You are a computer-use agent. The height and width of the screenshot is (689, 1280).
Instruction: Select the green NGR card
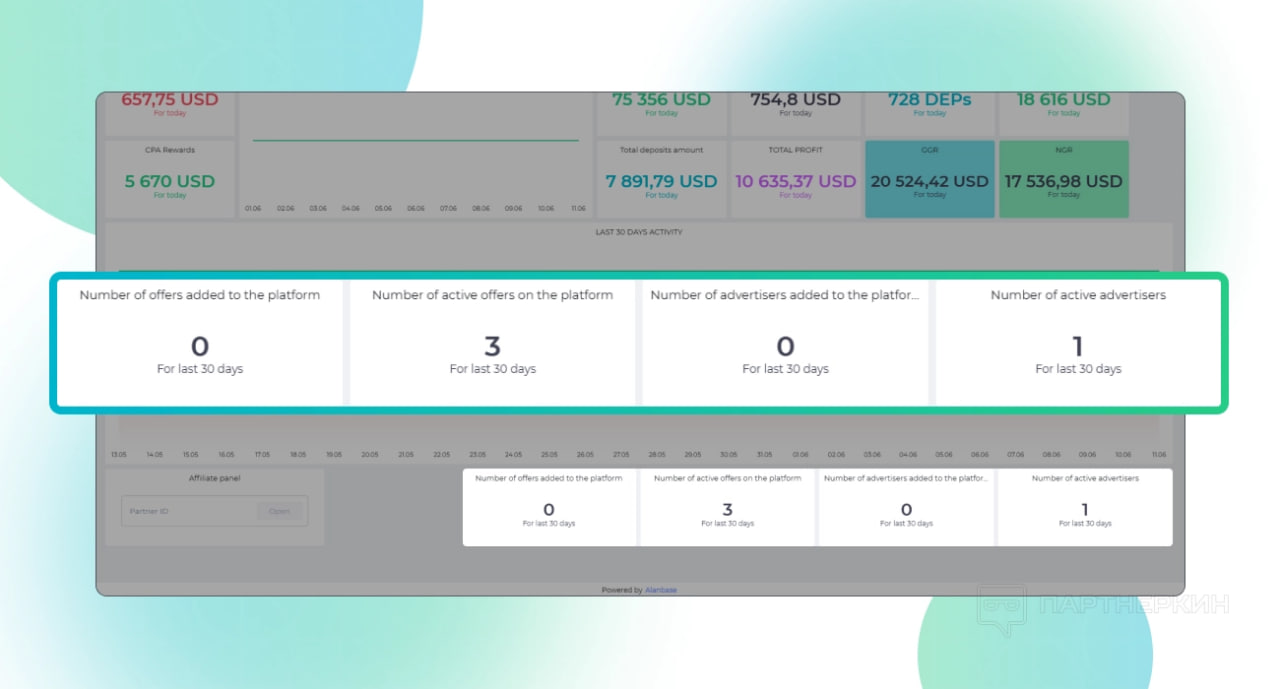(1064, 179)
